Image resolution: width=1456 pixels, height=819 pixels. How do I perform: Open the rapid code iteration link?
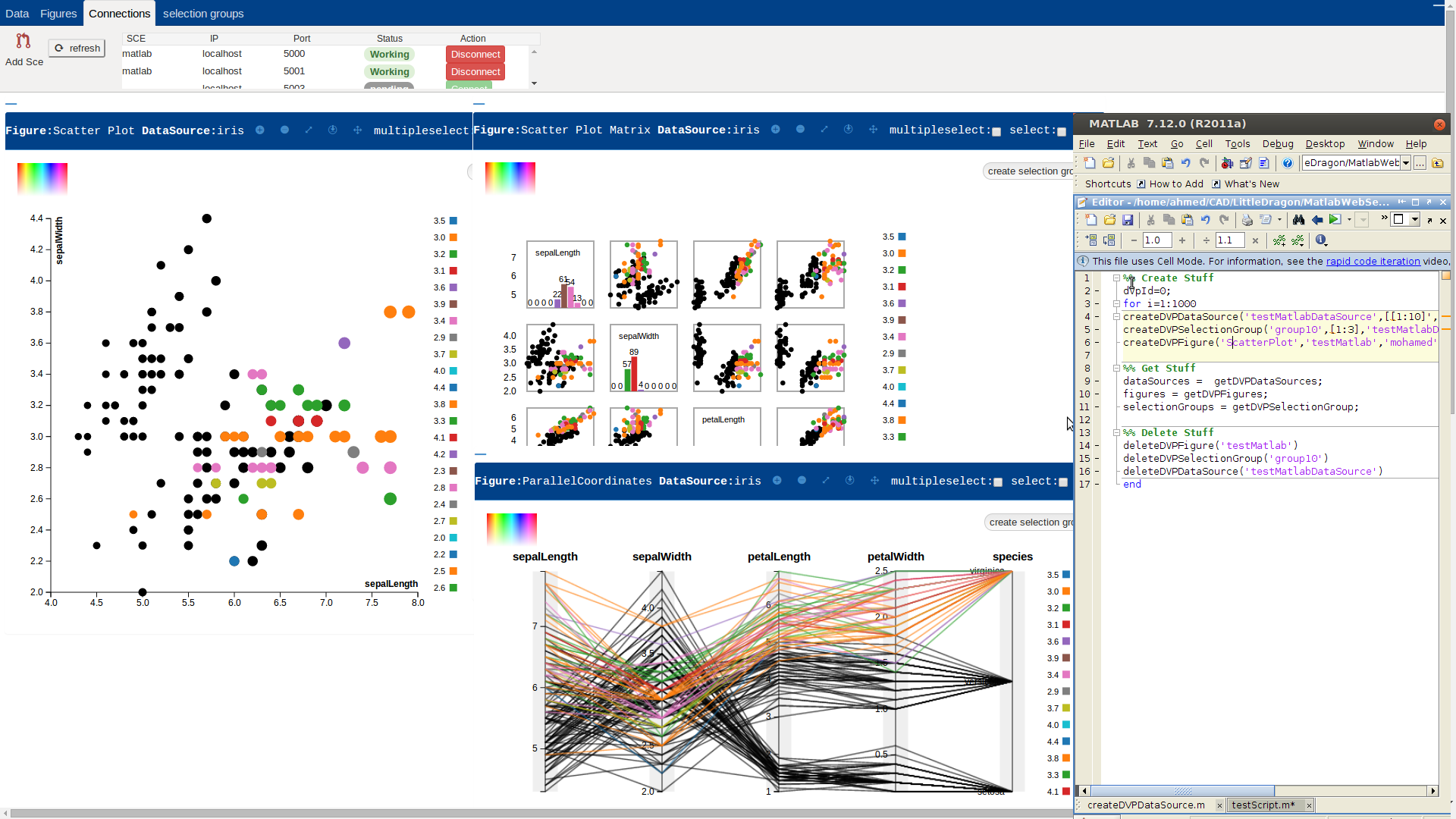[x=1373, y=261]
